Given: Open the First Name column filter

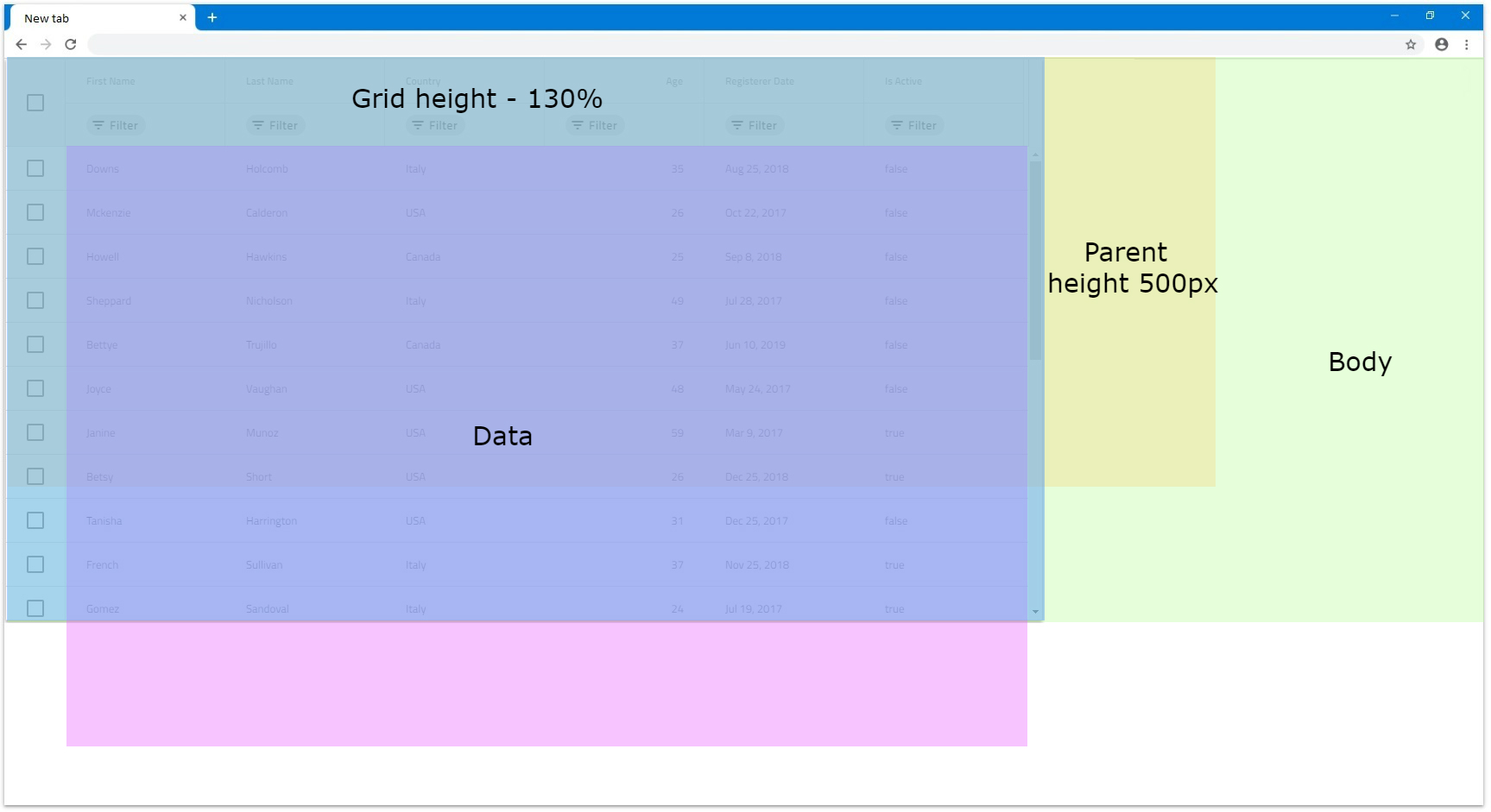Looking at the screenshot, I should 116,125.
